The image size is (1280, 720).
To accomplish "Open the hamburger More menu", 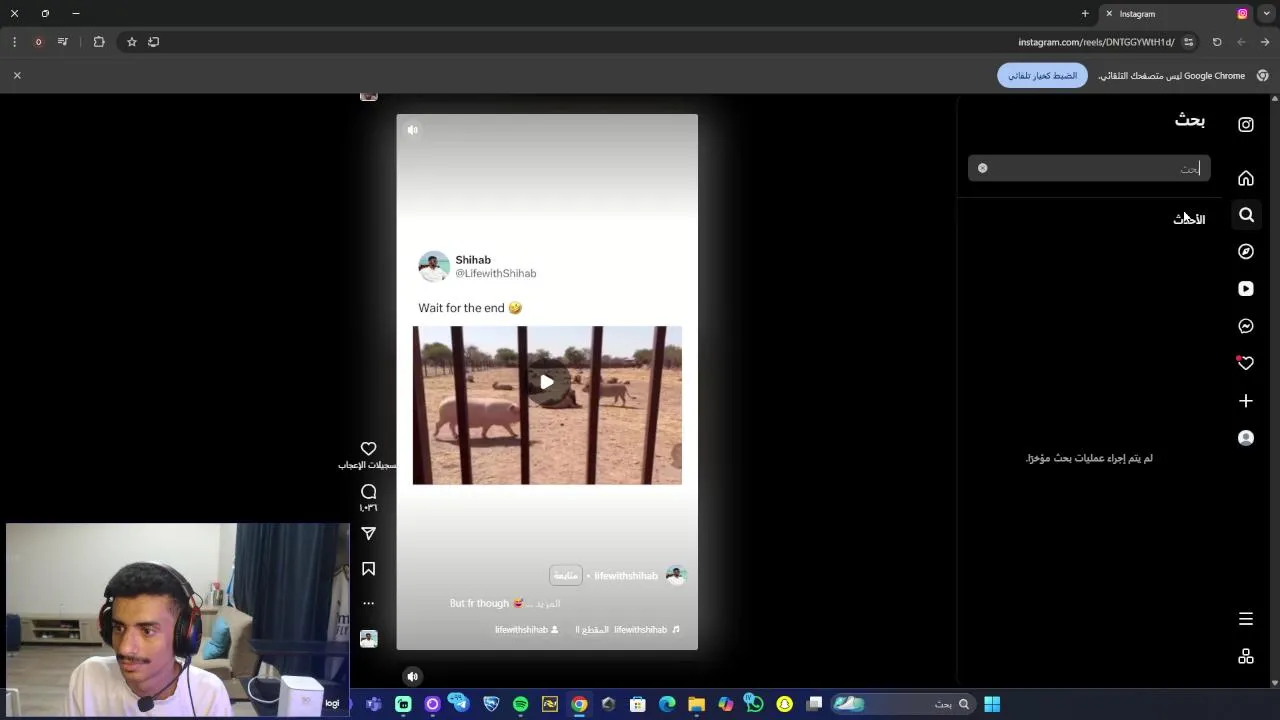I will coord(1246,619).
